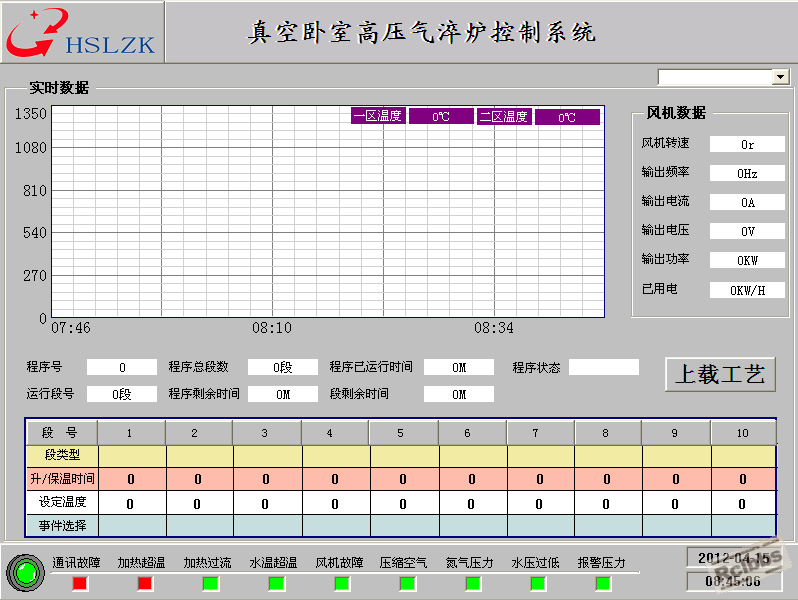
Task: Click the 风机故障 green indicator
Action: click(x=342, y=583)
